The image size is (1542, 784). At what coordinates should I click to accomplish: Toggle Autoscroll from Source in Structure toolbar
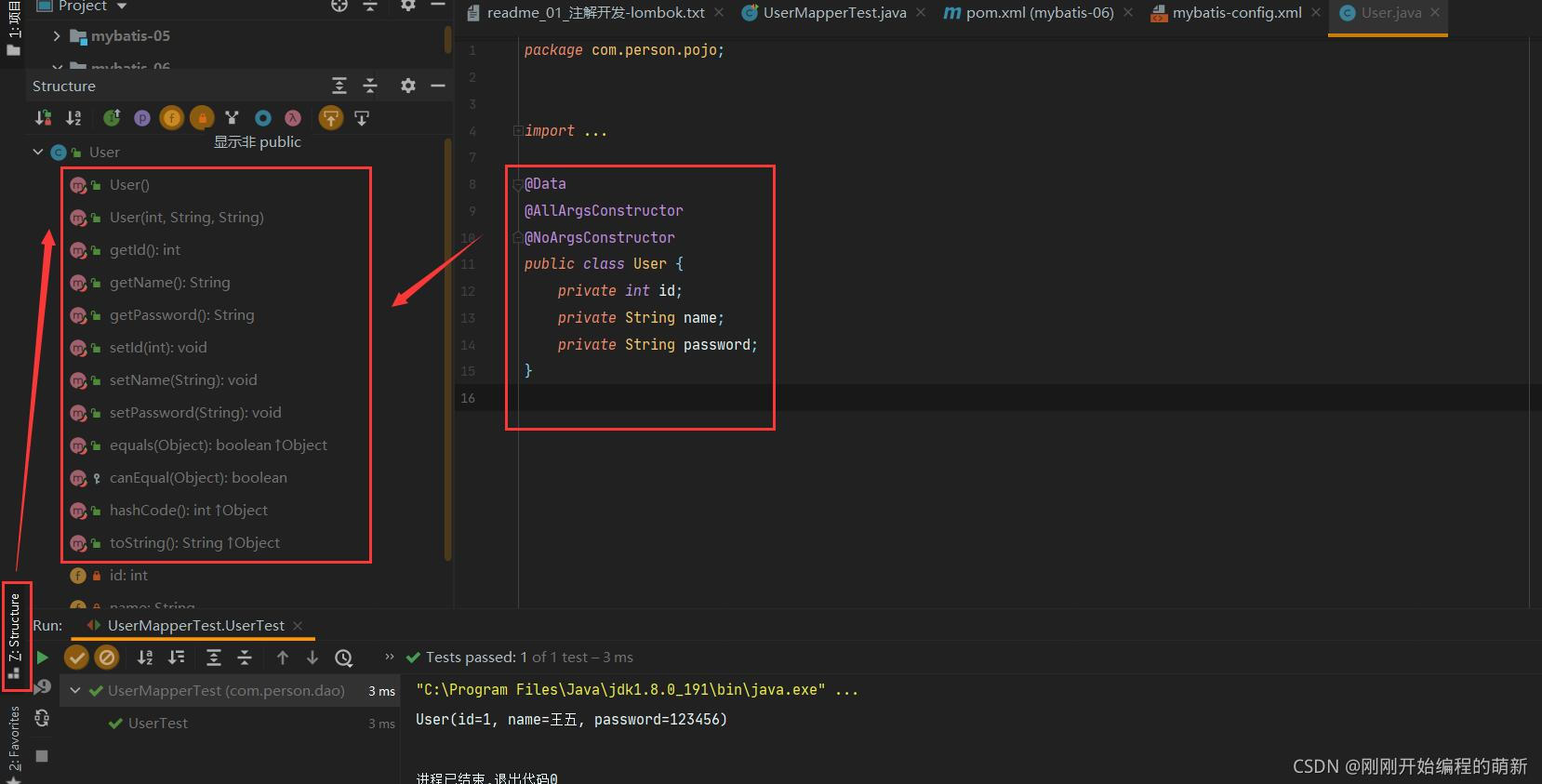tap(362, 118)
